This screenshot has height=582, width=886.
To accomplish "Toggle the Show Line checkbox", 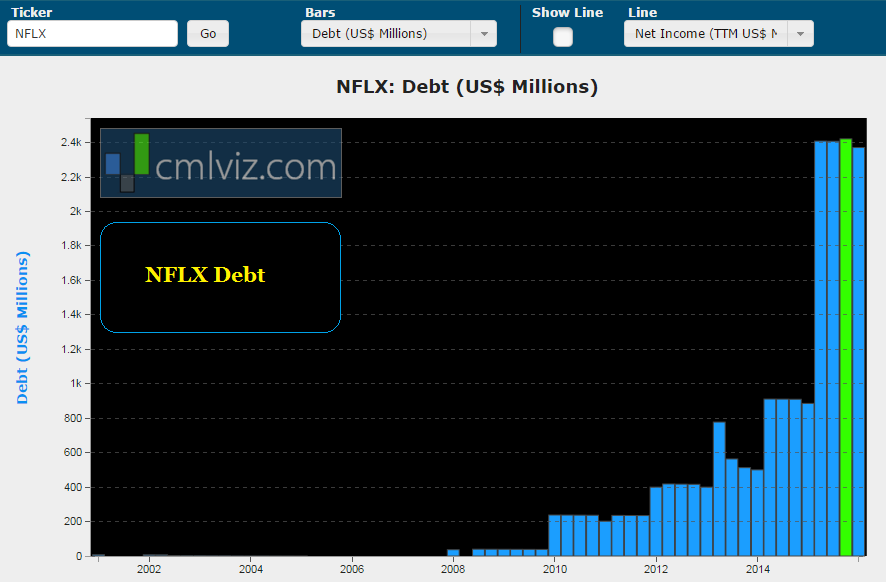I will click(563, 37).
